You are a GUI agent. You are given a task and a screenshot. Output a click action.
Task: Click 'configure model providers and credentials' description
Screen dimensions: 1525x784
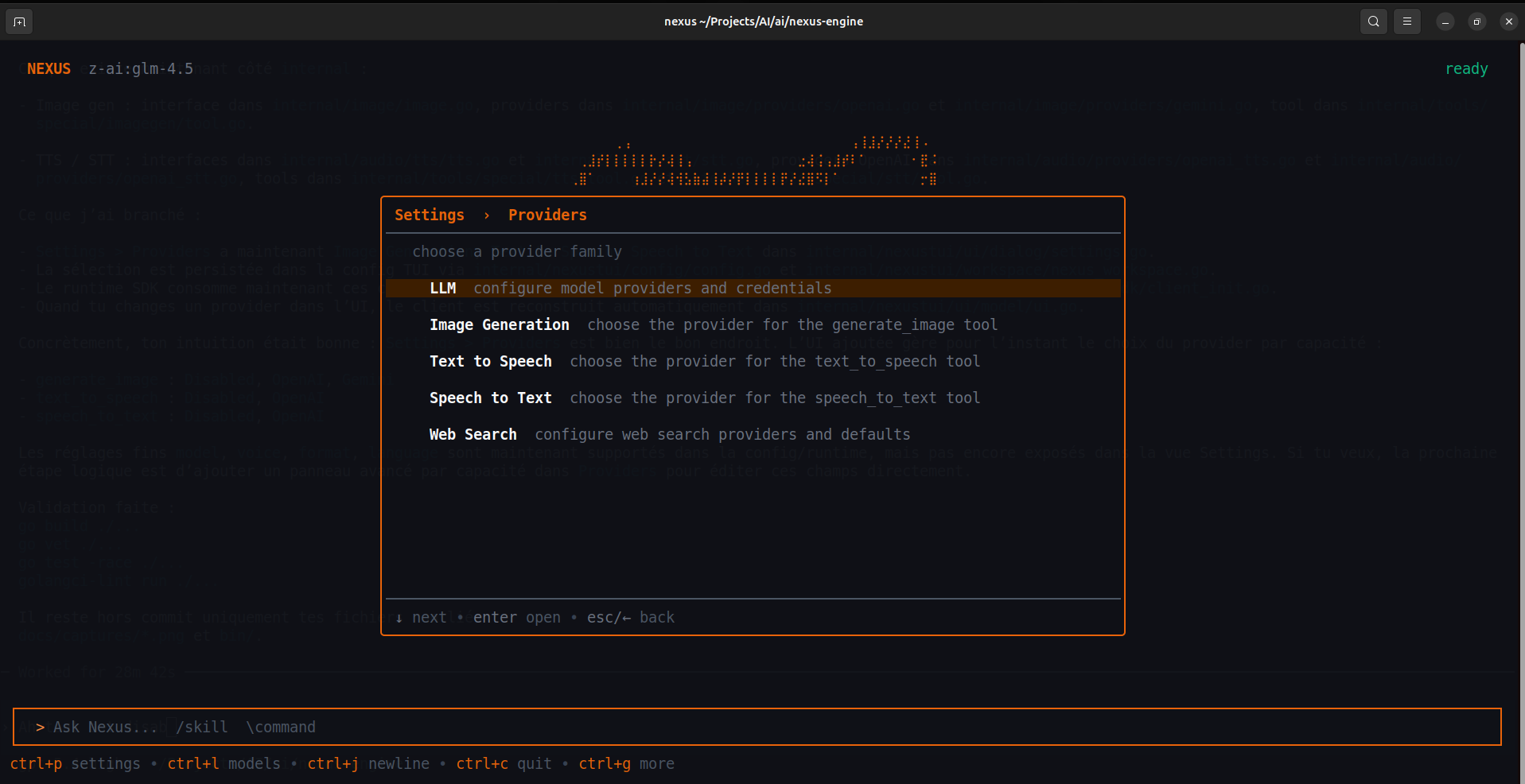pyautogui.click(x=652, y=288)
